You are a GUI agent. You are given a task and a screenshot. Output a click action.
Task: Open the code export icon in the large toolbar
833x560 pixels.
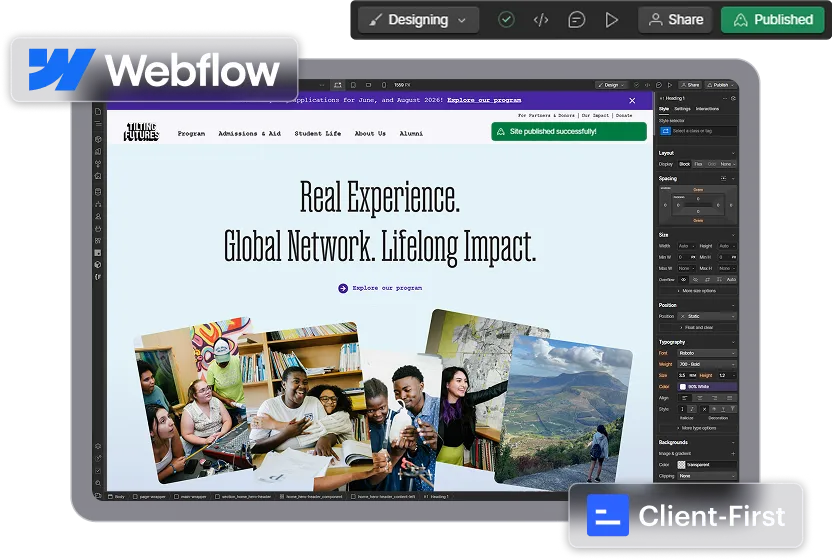coord(541,20)
